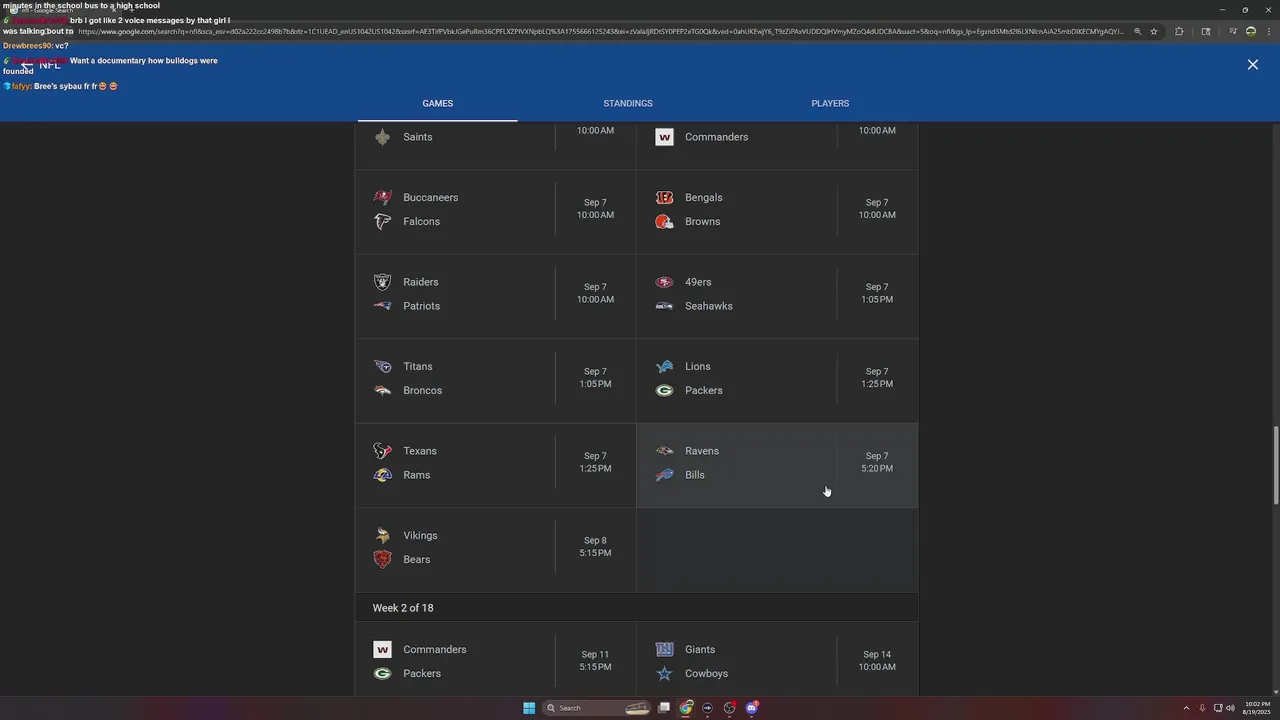Click the Bills team logo
Screen dimensions: 1280x720
(664, 475)
